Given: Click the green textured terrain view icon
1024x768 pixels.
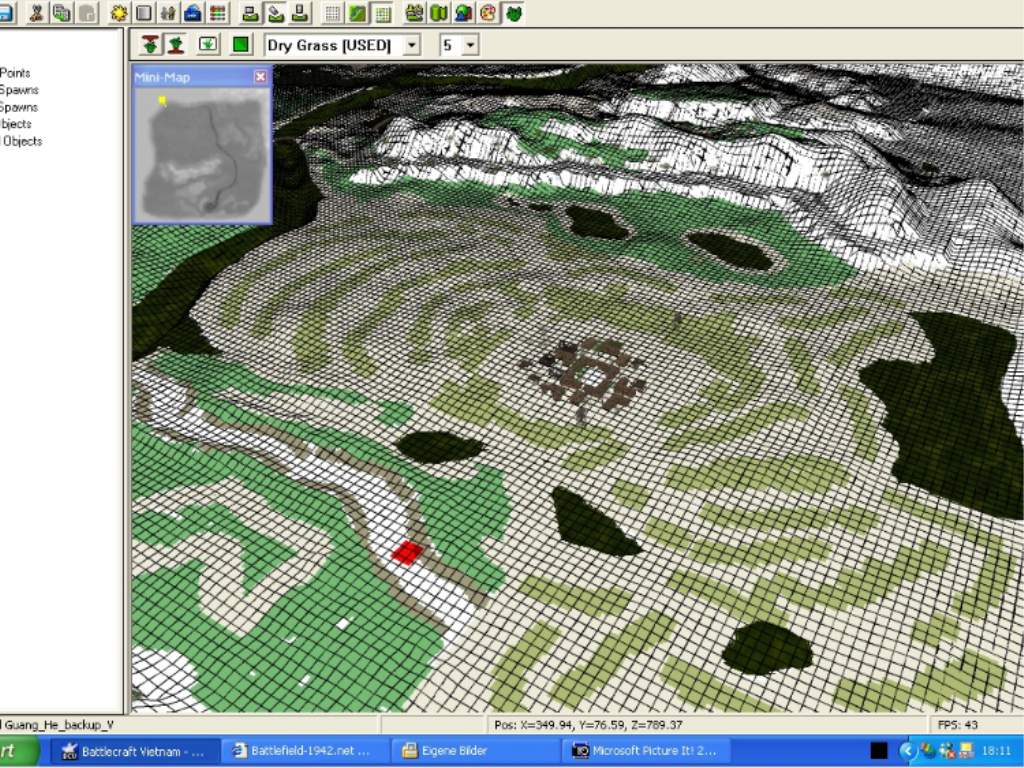Looking at the screenshot, I should [x=357, y=12].
